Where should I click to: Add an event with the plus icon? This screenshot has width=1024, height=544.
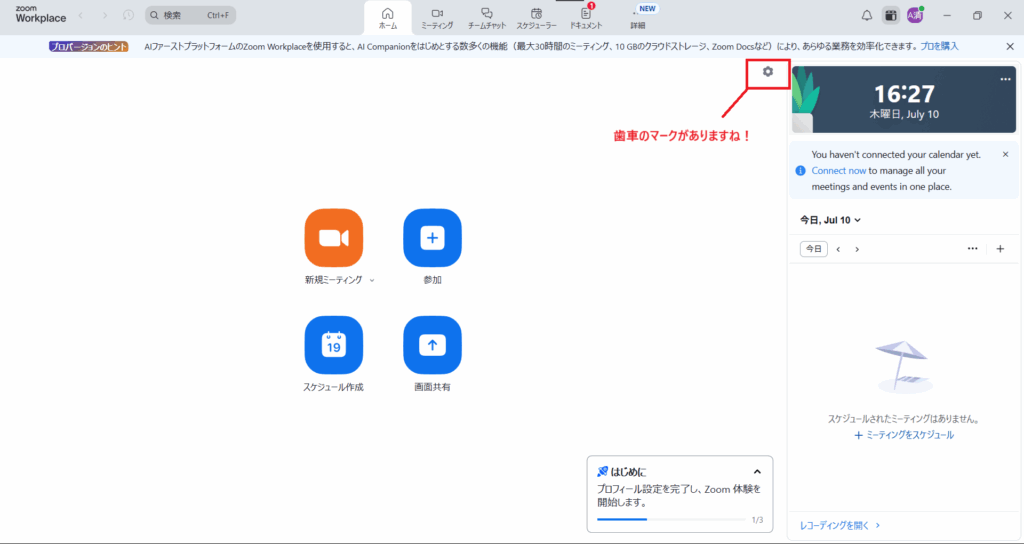[1000, 249]
